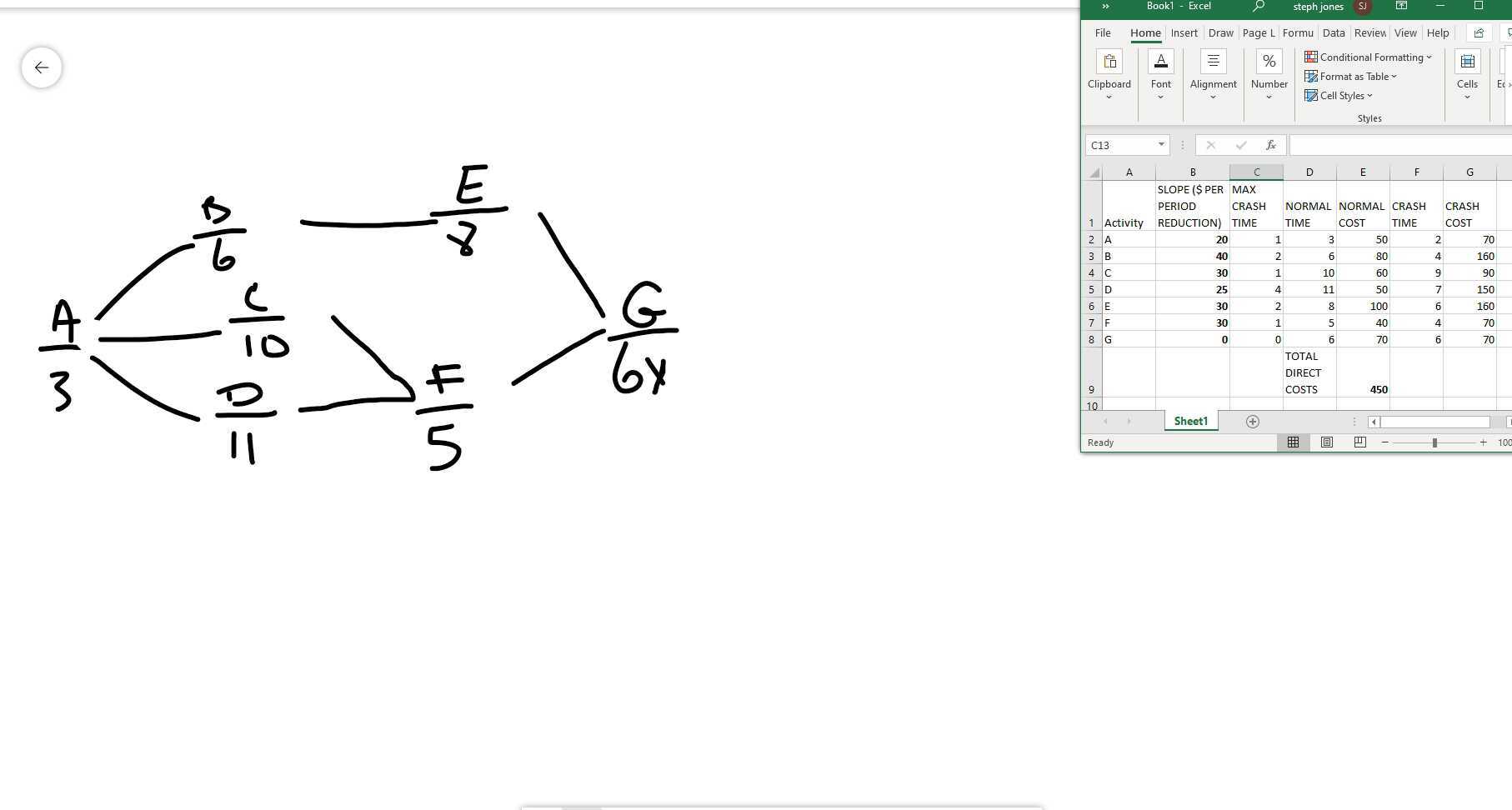This screenshot has width=1512, height=810.
Task: Click the Select All corner triangle
Action: pos(1094,172)
